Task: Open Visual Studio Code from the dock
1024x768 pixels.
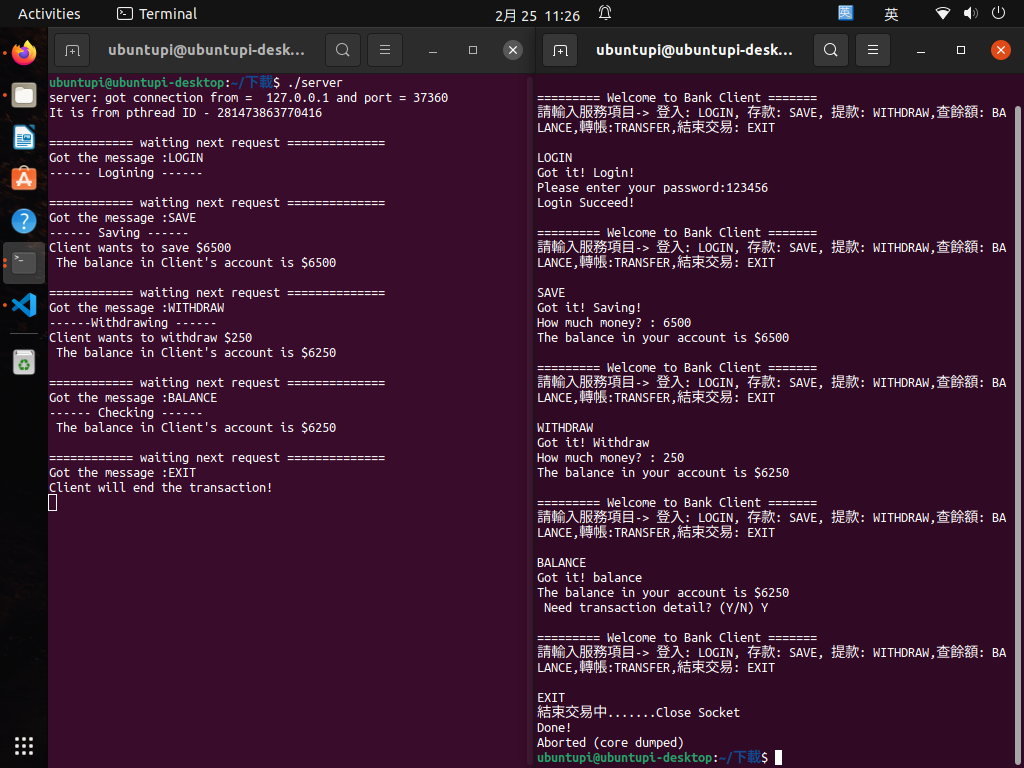Action: click(x=24, y=306)
